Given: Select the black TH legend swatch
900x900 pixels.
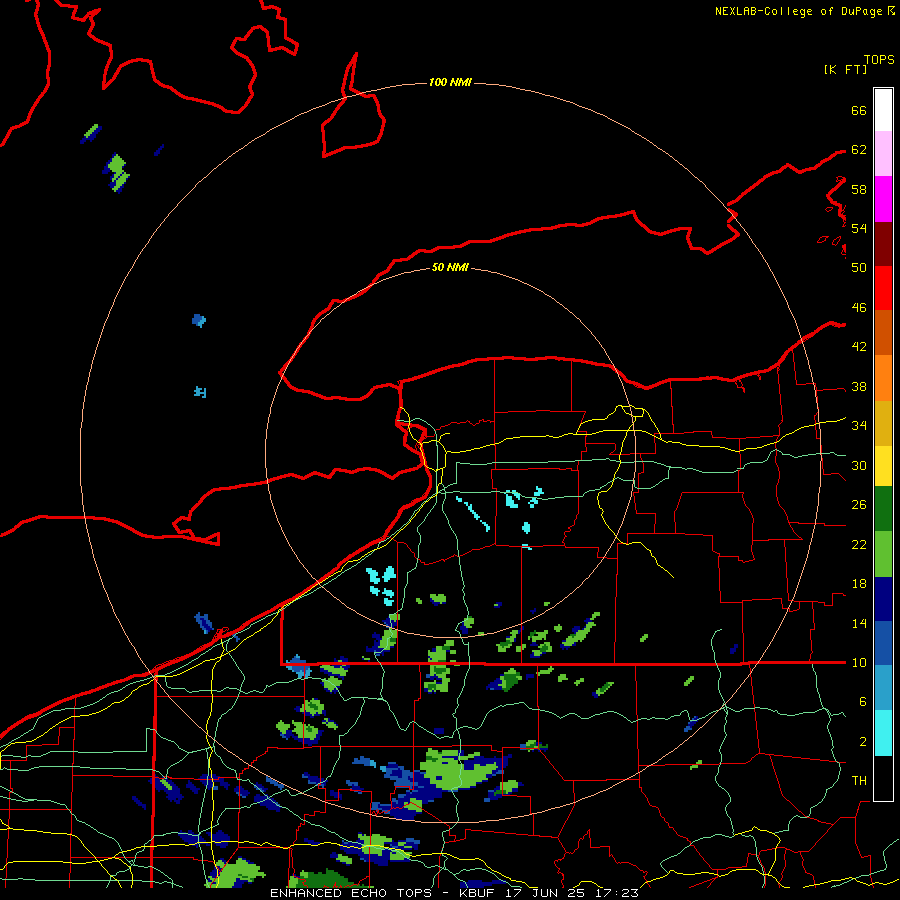Looking at the screenshot, I should [883, 778].
